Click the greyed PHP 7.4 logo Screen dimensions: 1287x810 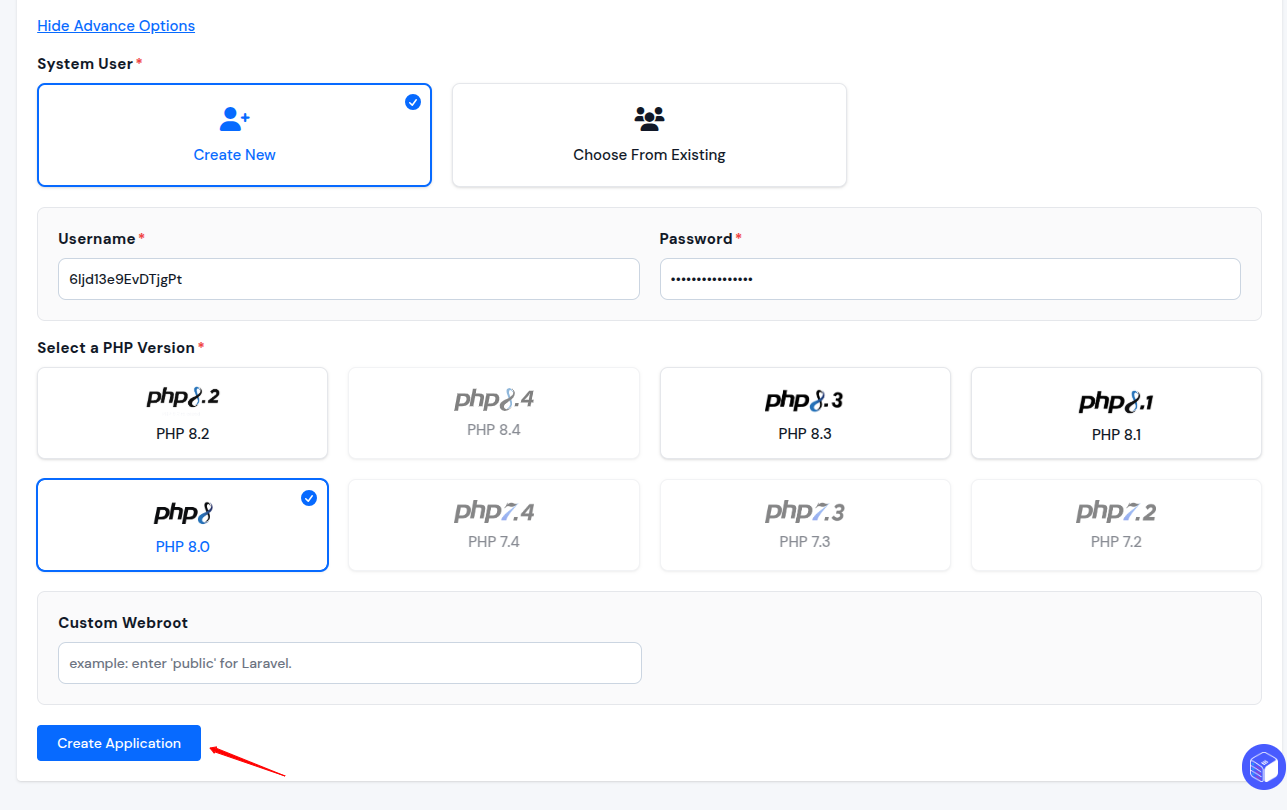coord(494,512)
